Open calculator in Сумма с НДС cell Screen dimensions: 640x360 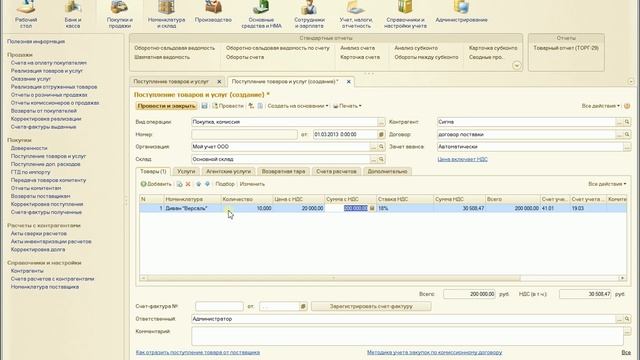point(372,208)
